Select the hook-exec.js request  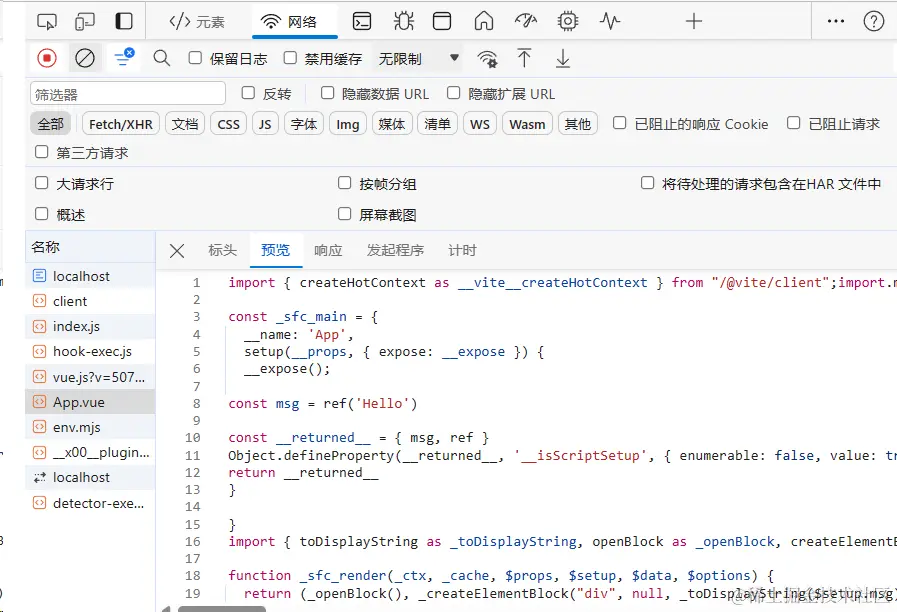coord(90,352)
